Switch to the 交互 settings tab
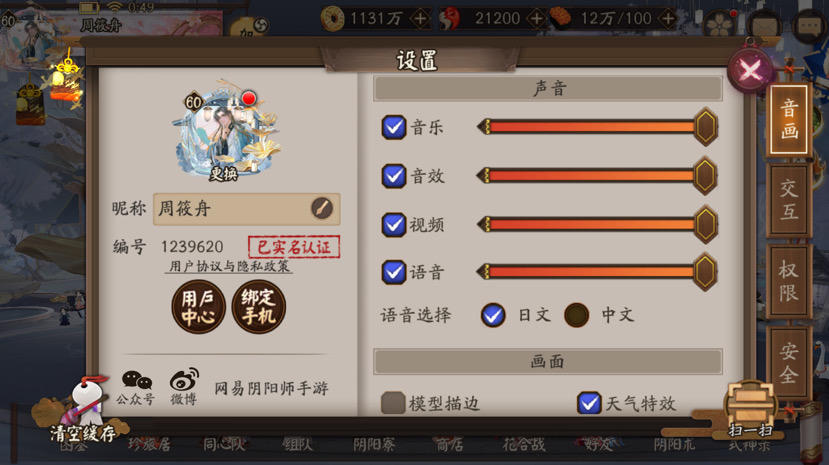This screenshot has width=829, height=465. click(789, 200)
